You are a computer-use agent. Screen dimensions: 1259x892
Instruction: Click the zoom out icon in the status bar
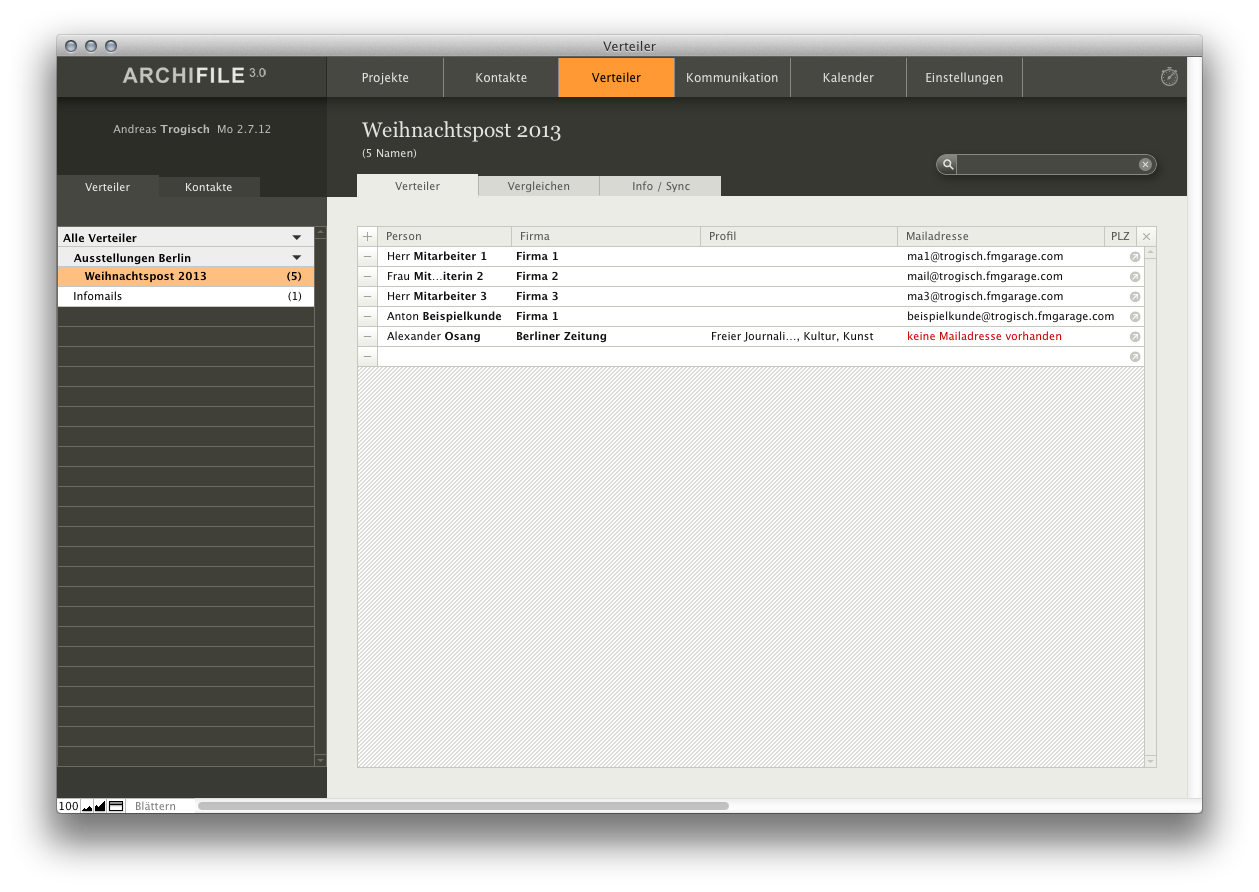pyautogui.click(x=87, y=806)
